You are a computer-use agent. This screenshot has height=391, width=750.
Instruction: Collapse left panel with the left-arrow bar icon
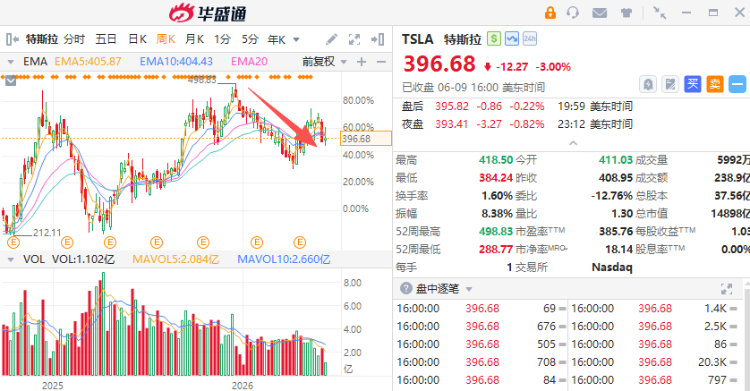tap(12, 39)
